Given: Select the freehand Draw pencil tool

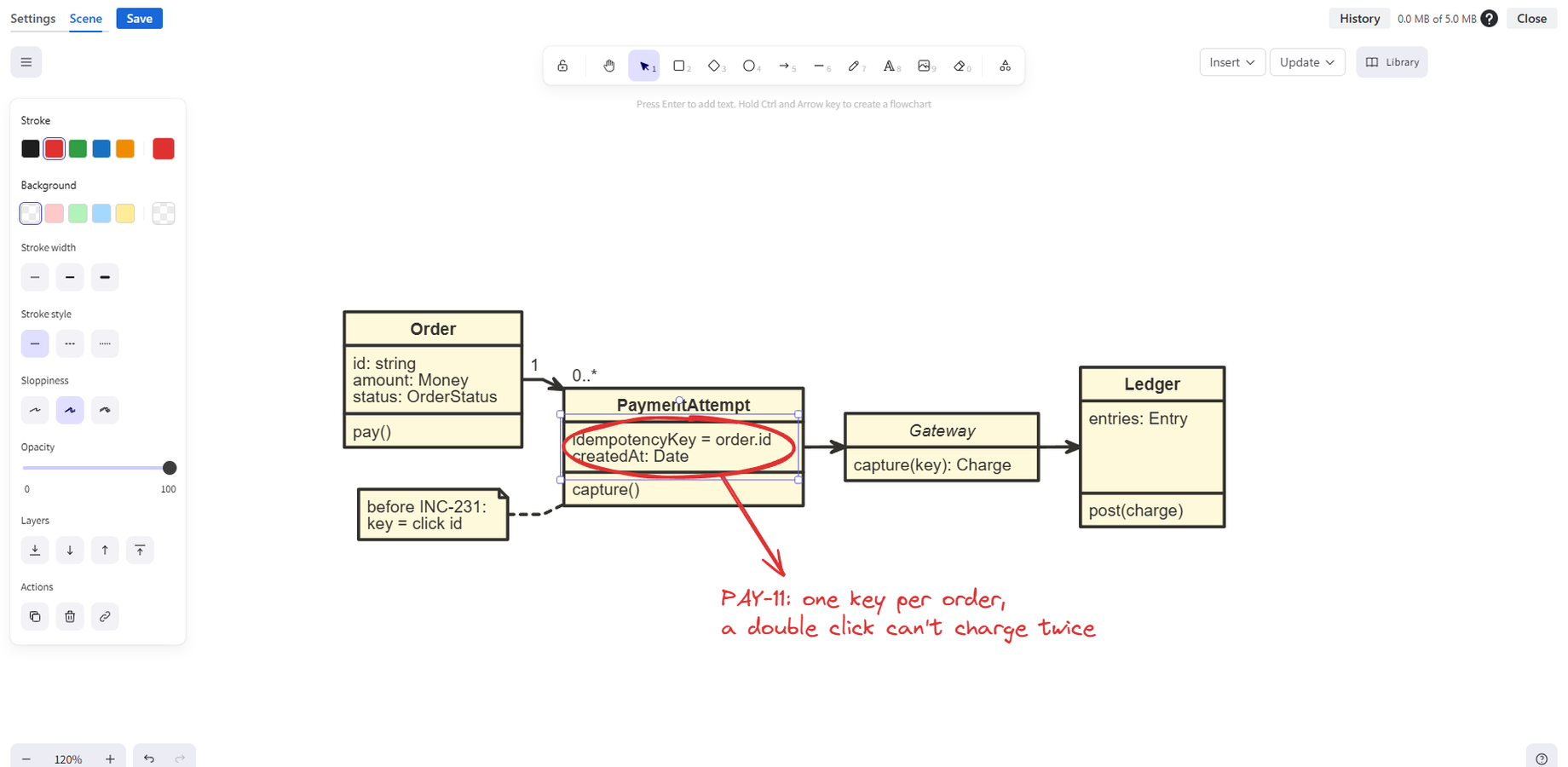Looking at the screenshot, I should coord(856,66).
